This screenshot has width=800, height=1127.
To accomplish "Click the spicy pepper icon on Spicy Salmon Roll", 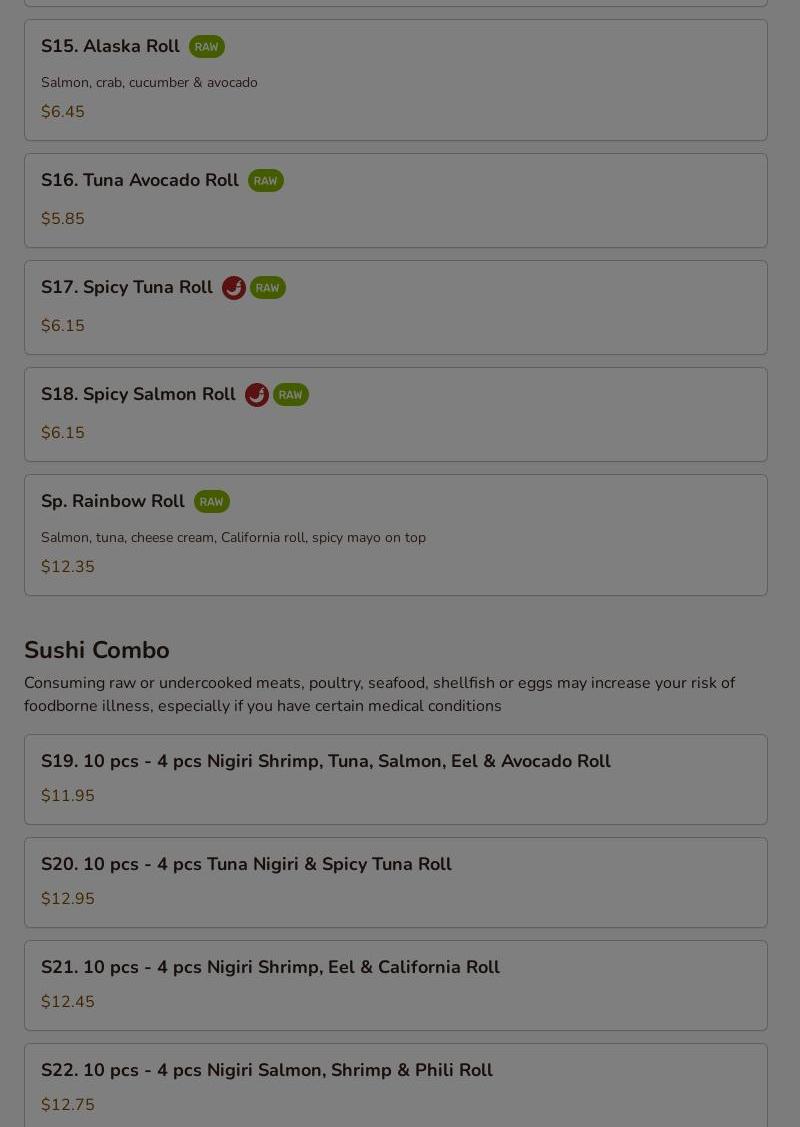I will click(x=257, y=395).
